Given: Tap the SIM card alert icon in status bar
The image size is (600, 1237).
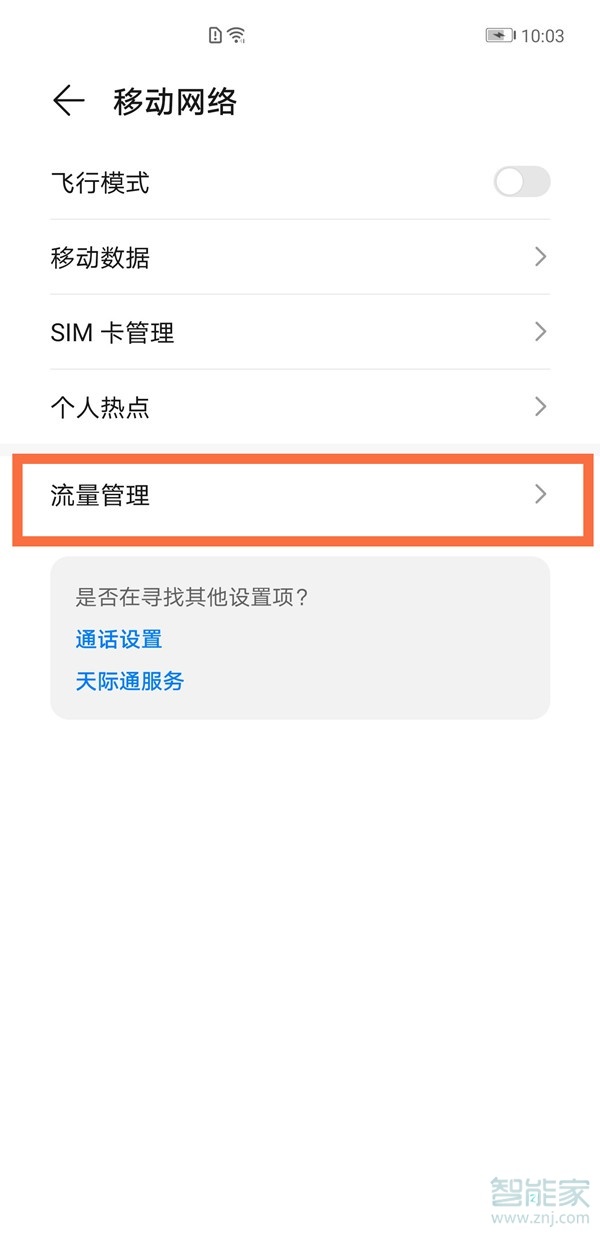Looking at the screenshot, I should pos(213,34).
